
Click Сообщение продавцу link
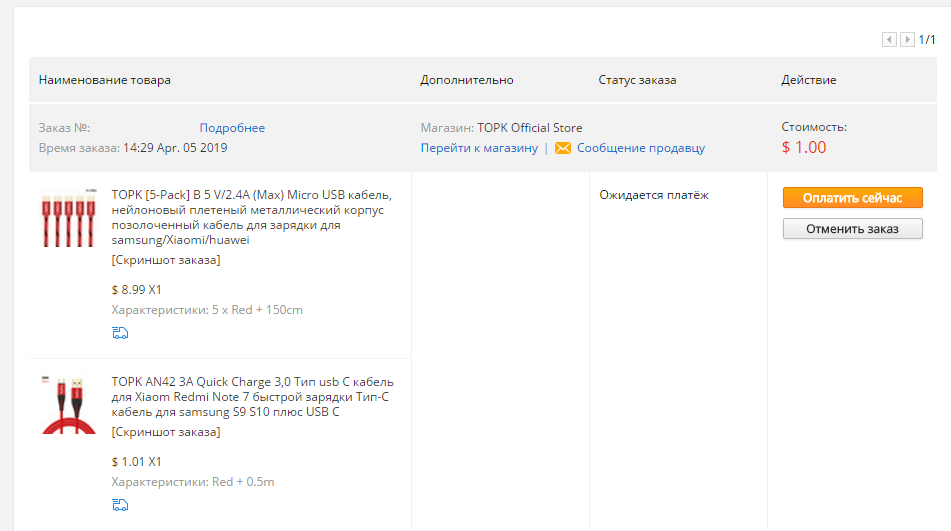tap(641, 148)
